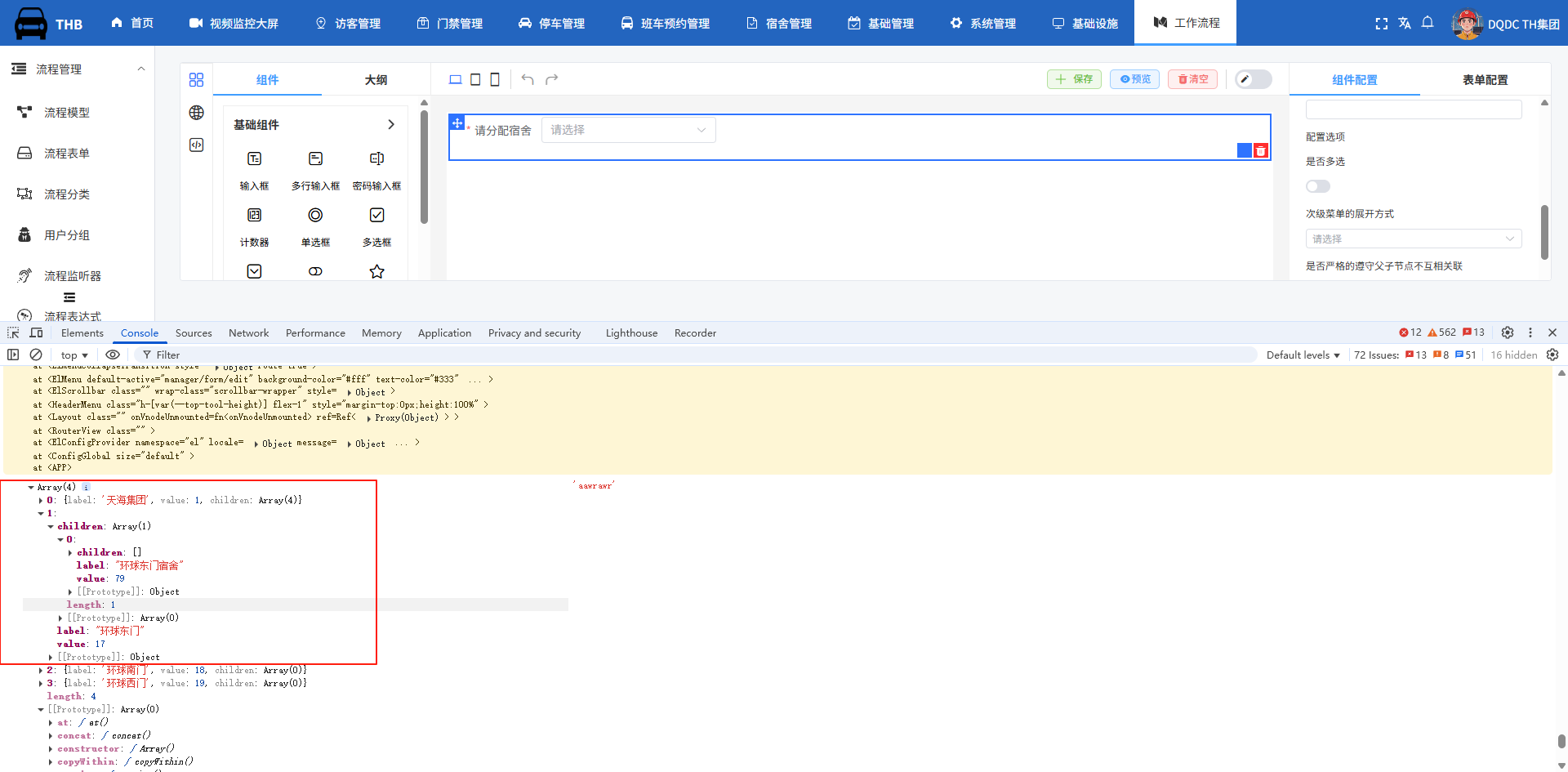Open the console top context dropdown
The height and width of the screenshot is (772, 1568).
click(x=74, y=355)
